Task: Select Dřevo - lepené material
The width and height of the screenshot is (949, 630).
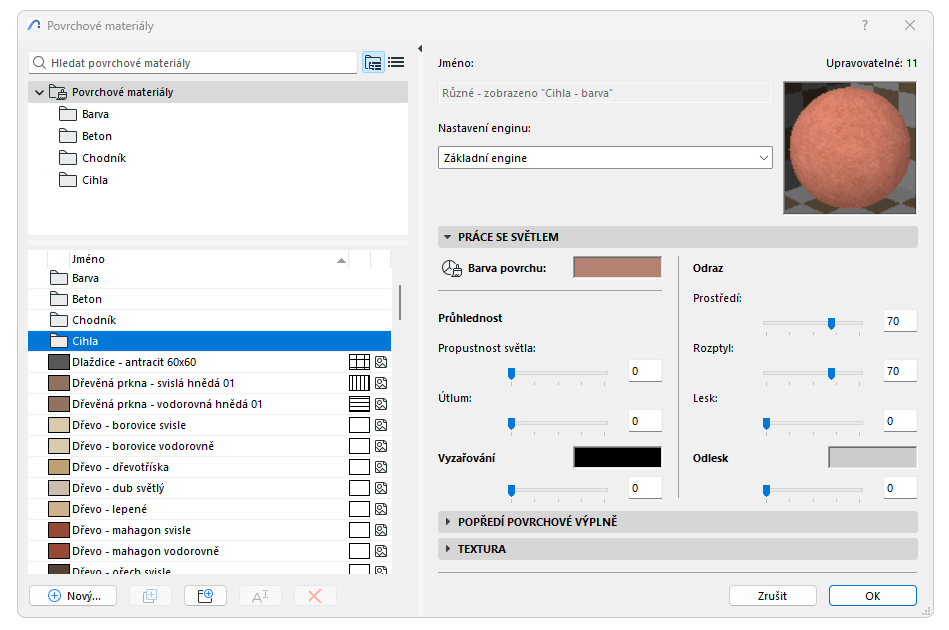Action: pyautogui.click(x=209, y=509)
